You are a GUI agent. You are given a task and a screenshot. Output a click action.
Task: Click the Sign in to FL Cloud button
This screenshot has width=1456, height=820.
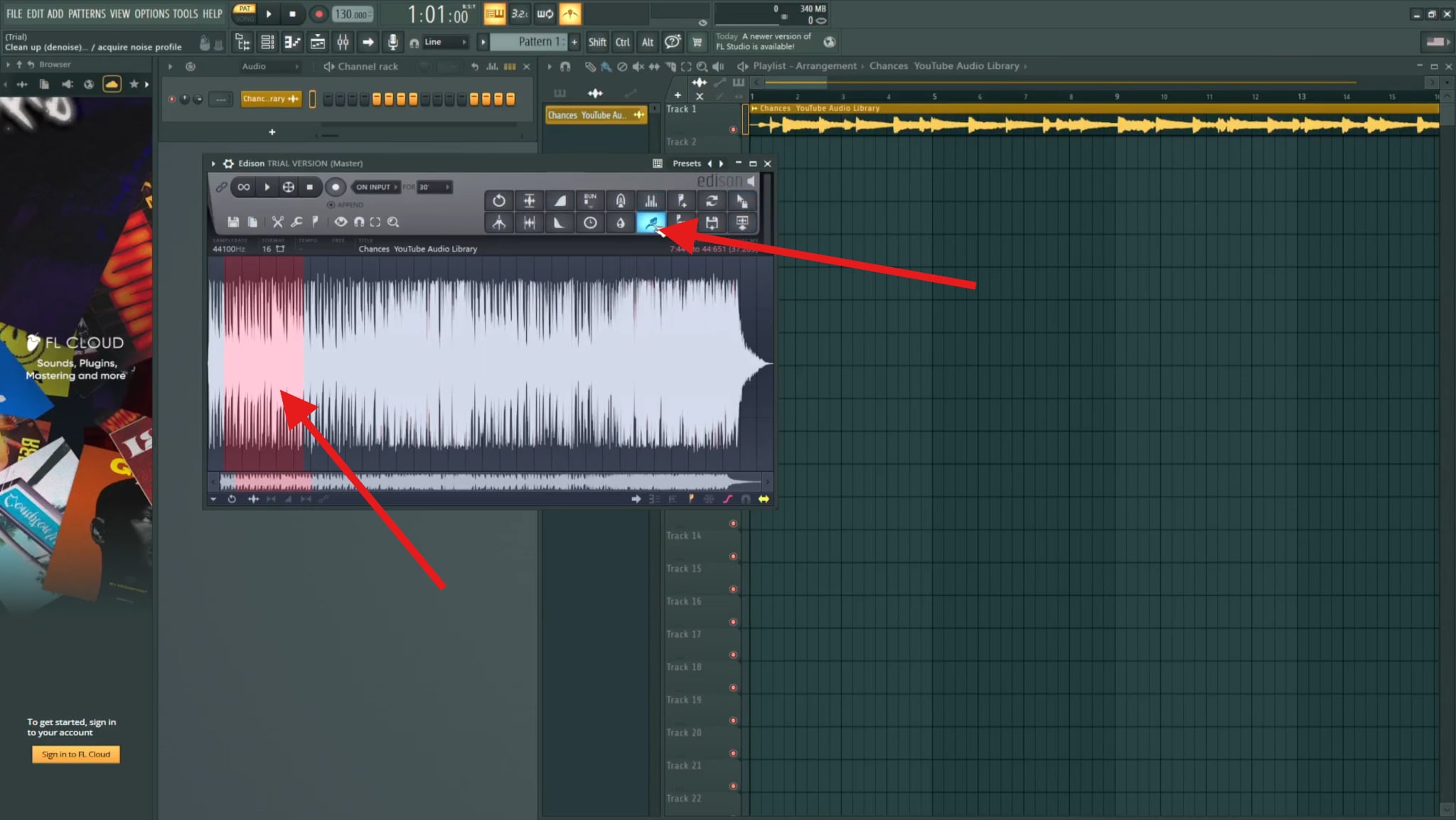tap(75, 754)
